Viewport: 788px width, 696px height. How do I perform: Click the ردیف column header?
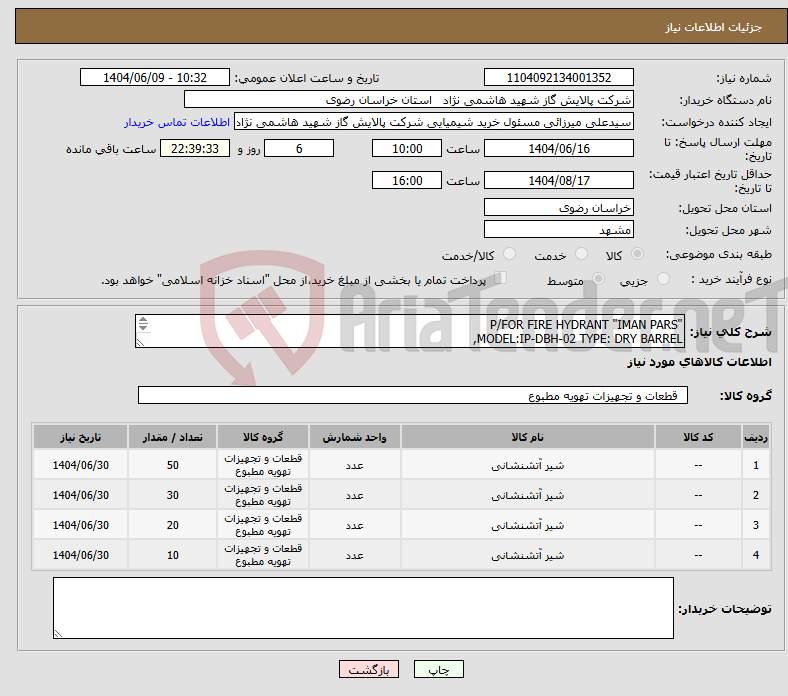click(755, 437)
